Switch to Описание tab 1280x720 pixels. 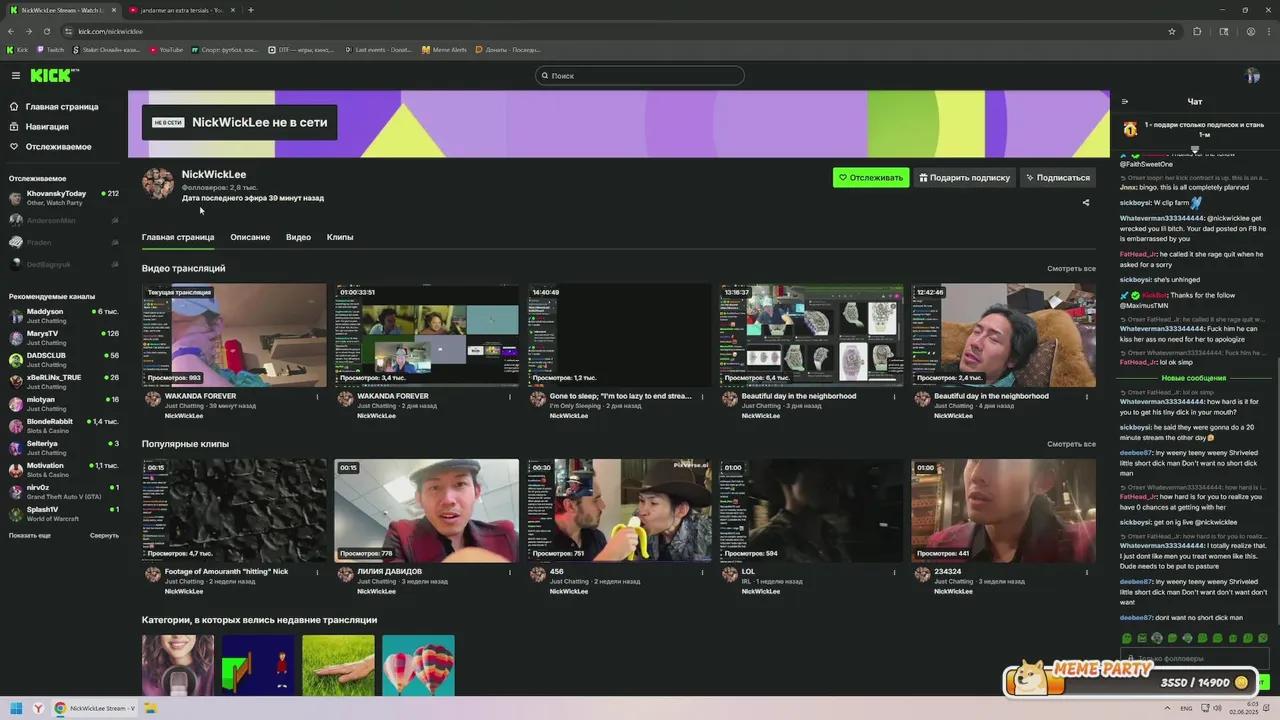point(250,237)
